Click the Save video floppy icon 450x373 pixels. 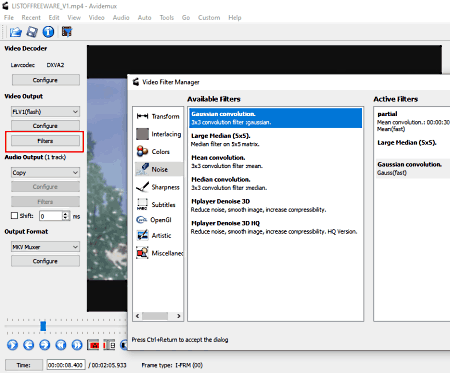click(x=32, y=32)
